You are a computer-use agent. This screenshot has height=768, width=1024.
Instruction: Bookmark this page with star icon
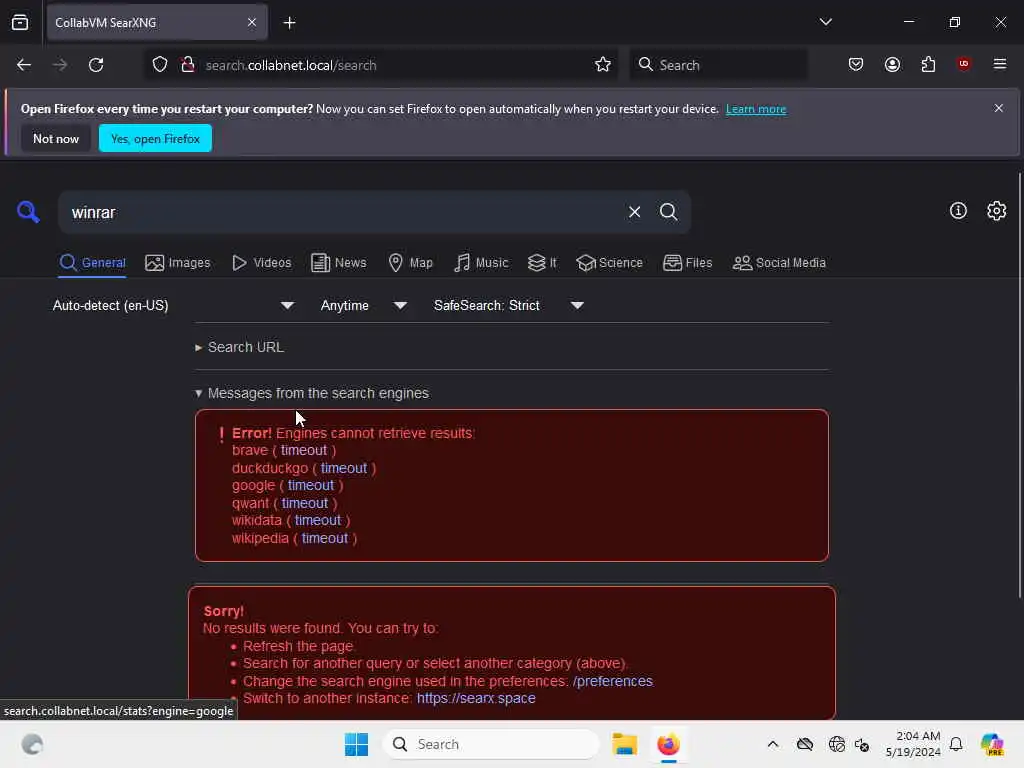coord(603,65)
